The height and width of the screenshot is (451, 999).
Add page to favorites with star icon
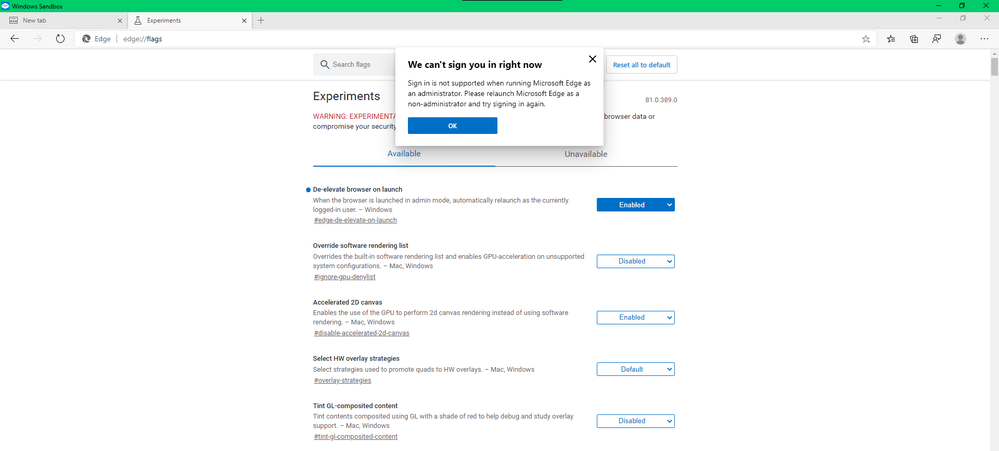tap(865, 39)
